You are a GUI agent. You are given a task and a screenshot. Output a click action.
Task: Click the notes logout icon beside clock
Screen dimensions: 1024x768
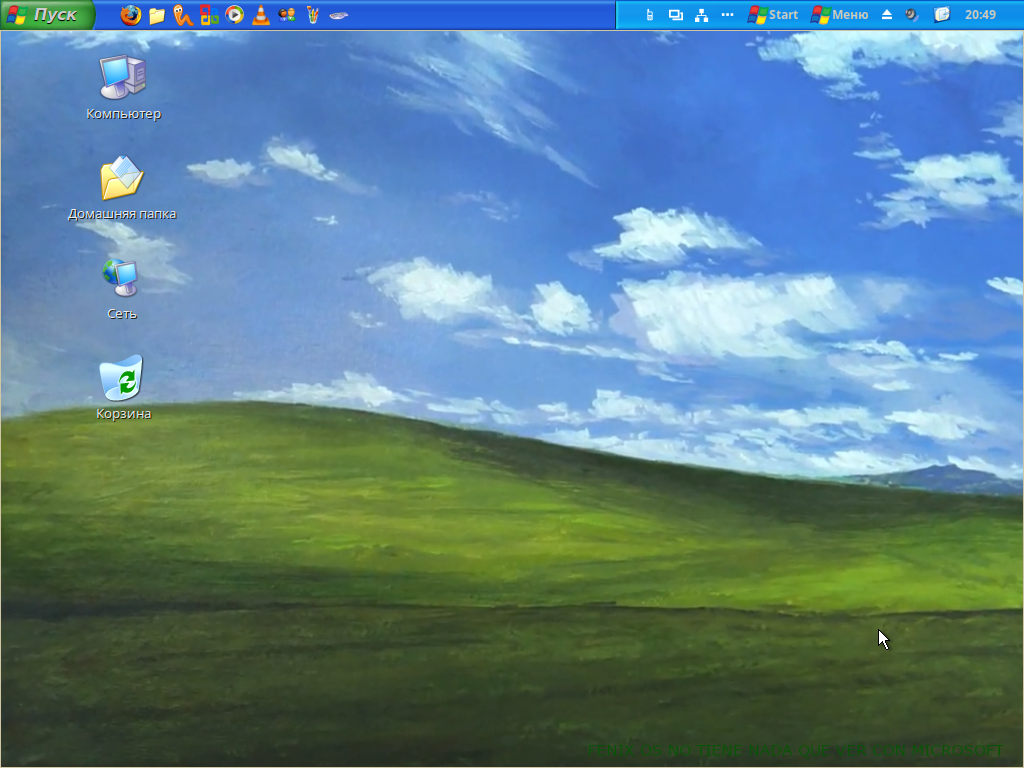[941, 15]
